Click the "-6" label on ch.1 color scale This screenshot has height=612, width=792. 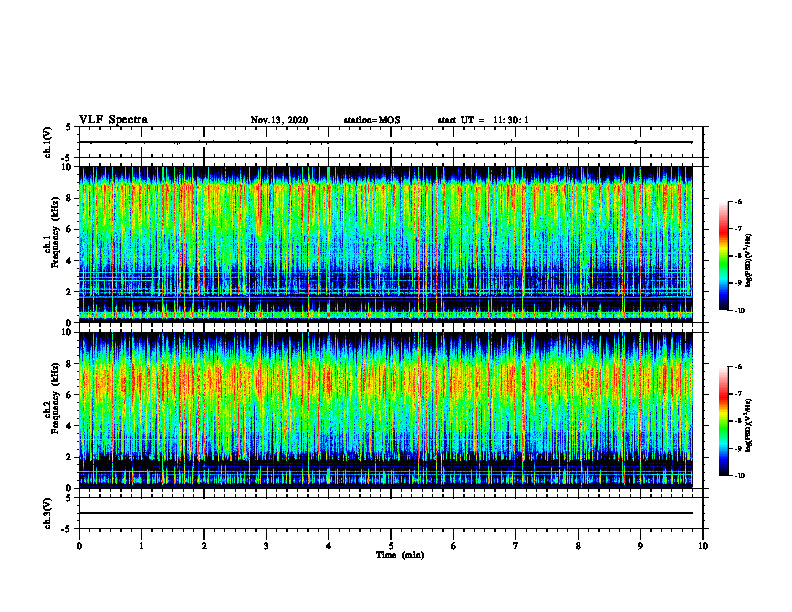click(x=738, y=202)
